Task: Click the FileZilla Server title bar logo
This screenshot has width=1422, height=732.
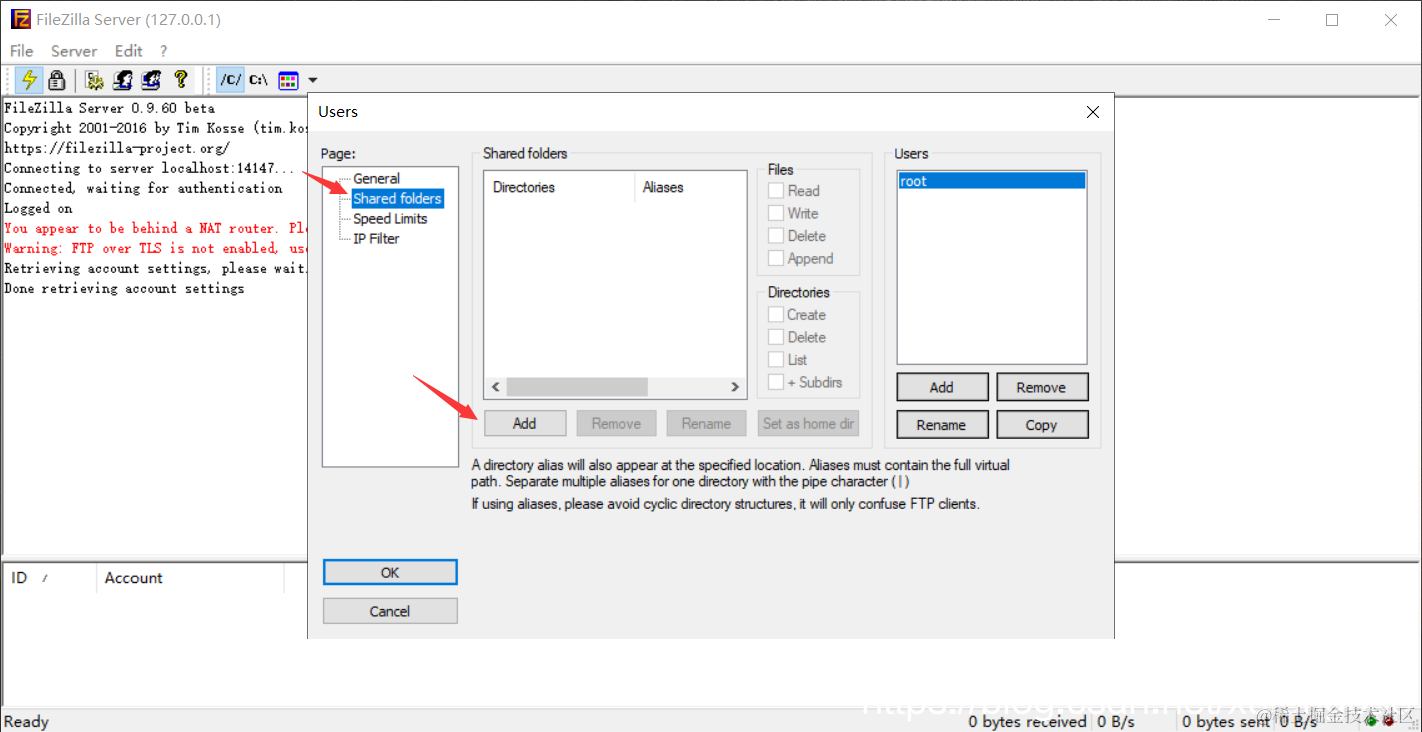Action: 20,19
